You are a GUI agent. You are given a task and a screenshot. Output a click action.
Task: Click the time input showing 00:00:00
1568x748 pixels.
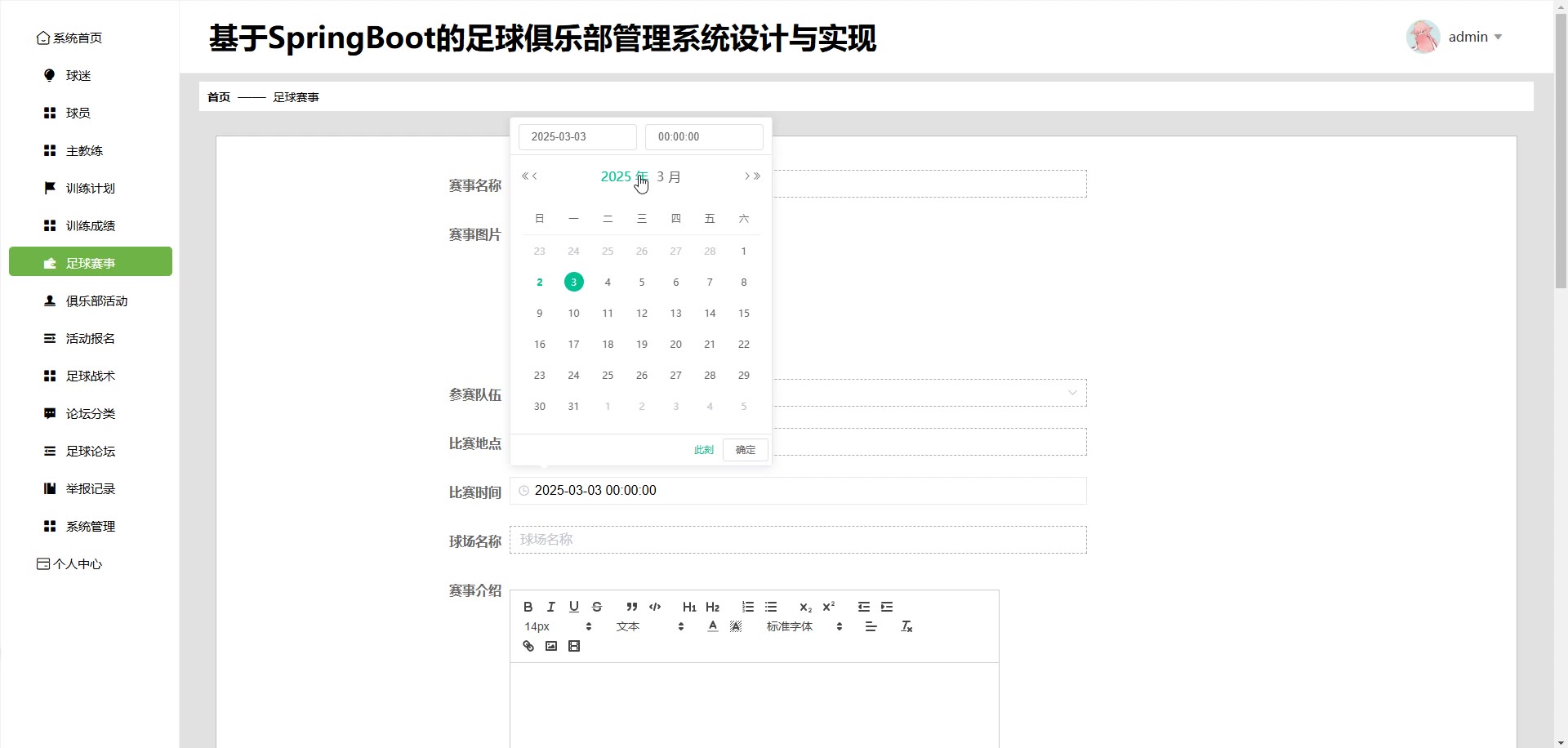(704, 137)
